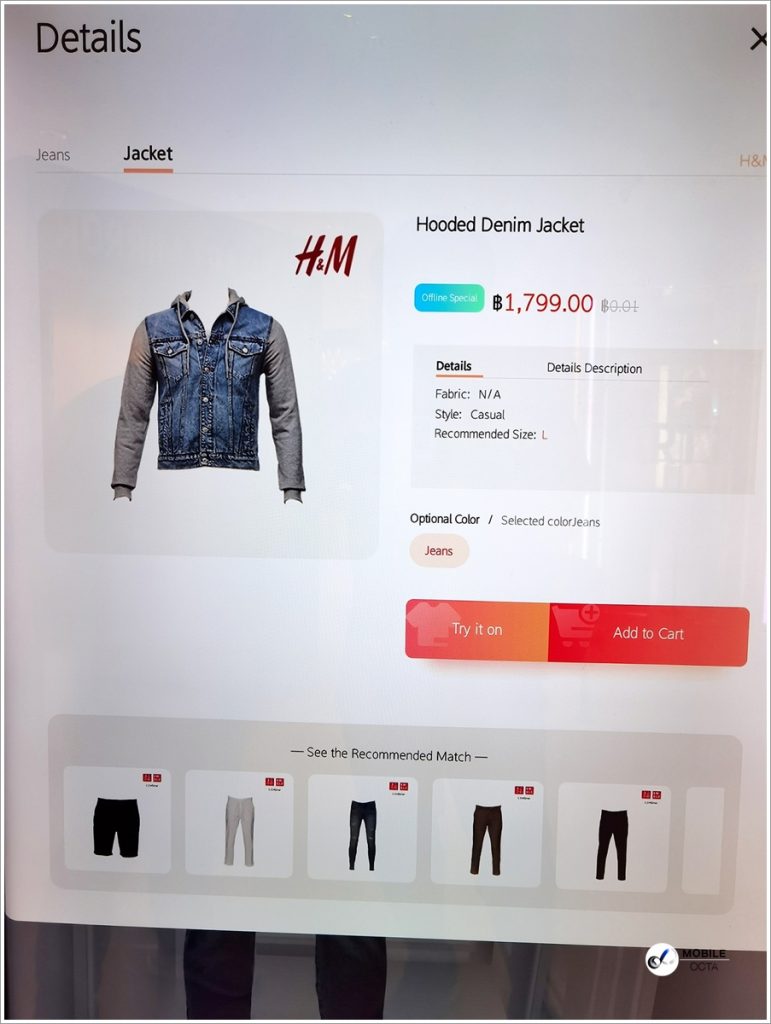Switch to the Jeans tab

click(53, 155)
